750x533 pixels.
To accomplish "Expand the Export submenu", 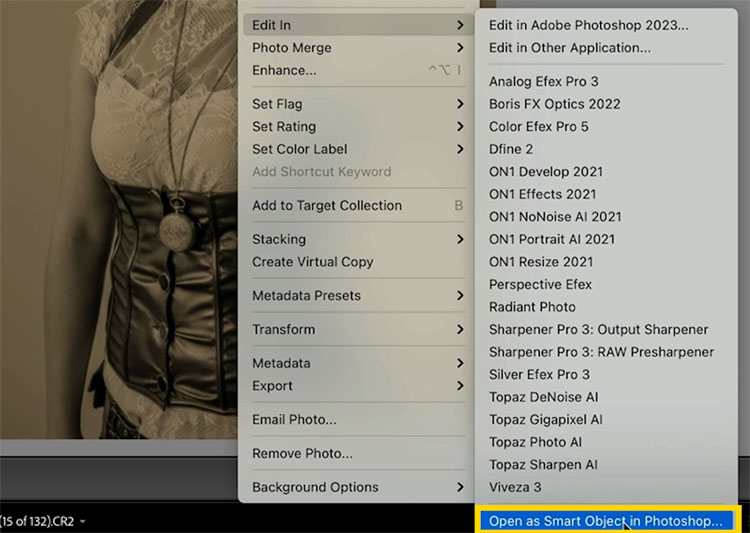I will tap(358, 386).
